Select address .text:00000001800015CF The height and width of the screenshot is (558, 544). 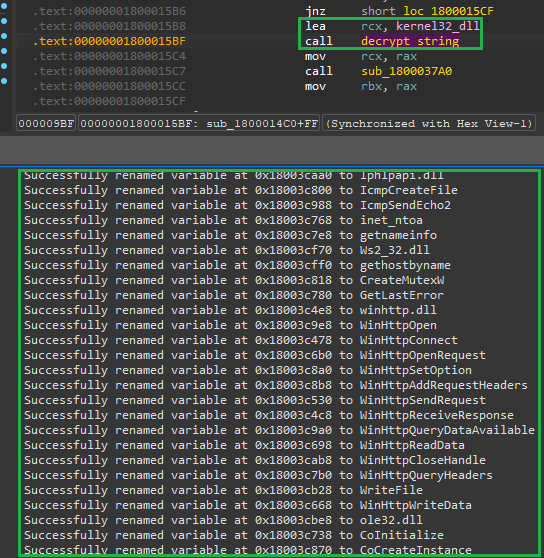pos(109,101)
